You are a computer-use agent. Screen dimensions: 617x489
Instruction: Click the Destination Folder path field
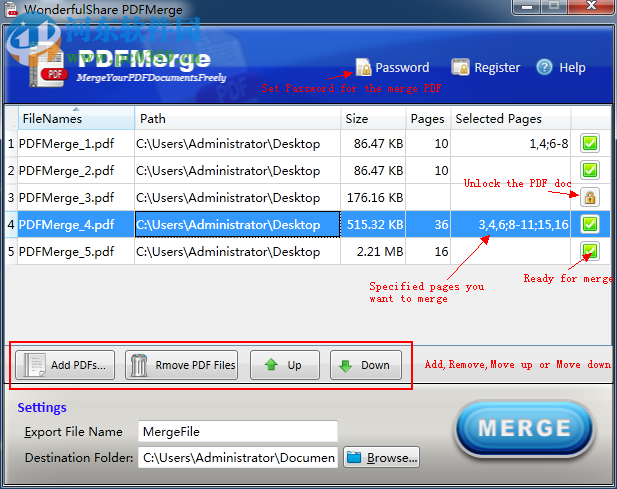point(238,458)
